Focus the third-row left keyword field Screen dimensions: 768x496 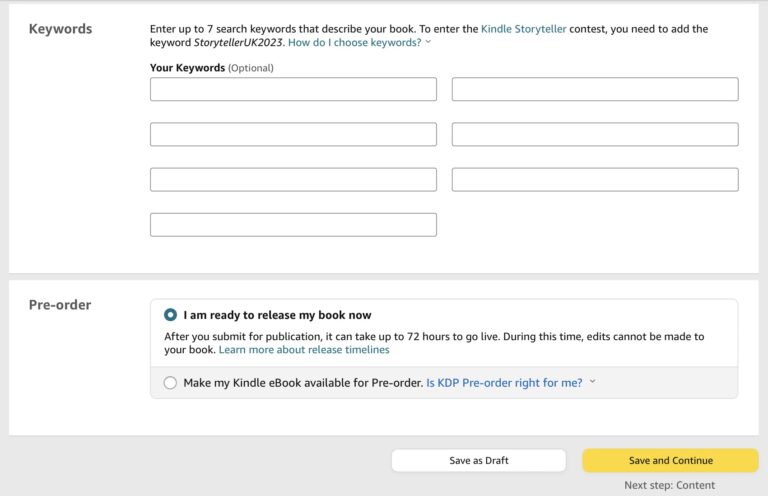click(293, 179)
